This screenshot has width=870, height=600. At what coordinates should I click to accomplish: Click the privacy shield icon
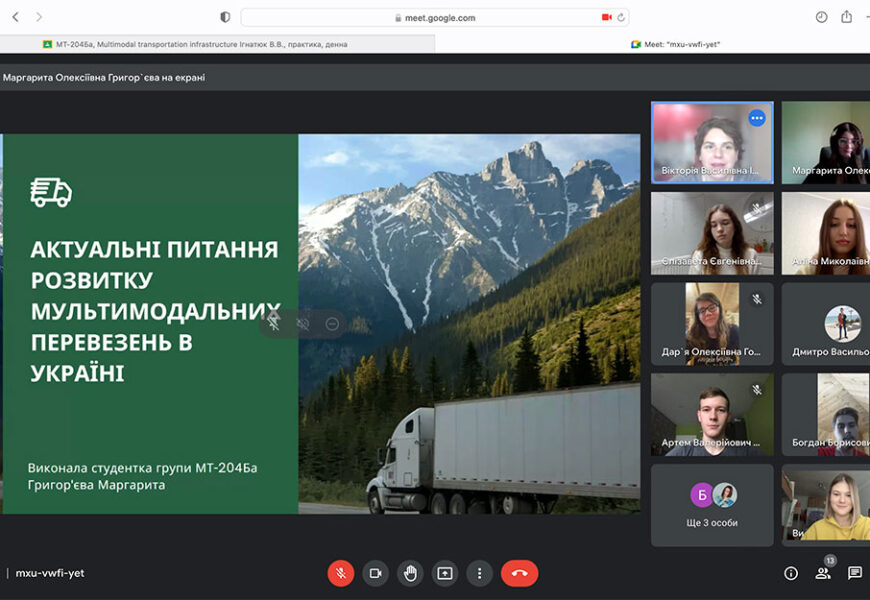[x=225, y=17]
